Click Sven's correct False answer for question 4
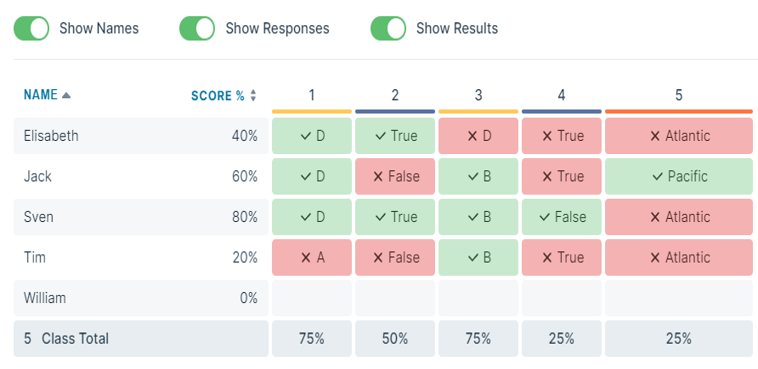Viewport: 758px width, 369px height. (561, 217)
